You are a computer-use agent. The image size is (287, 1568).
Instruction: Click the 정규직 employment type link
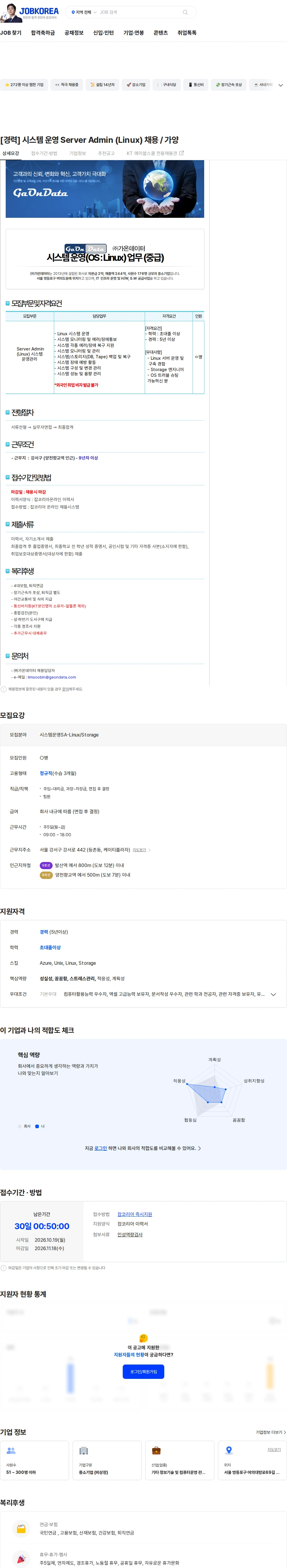46,773
